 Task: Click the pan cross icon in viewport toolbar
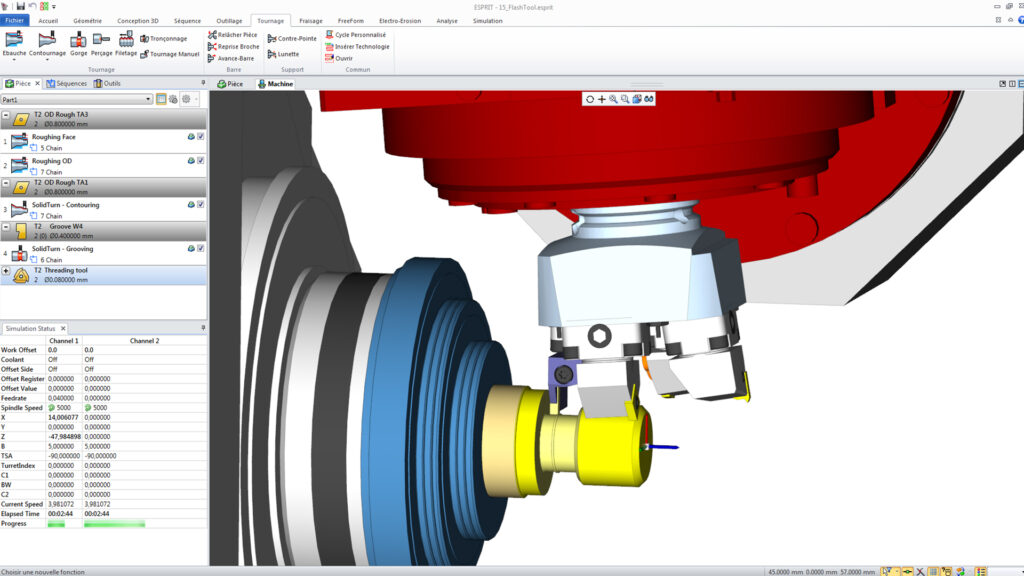(x=601, y=99)
